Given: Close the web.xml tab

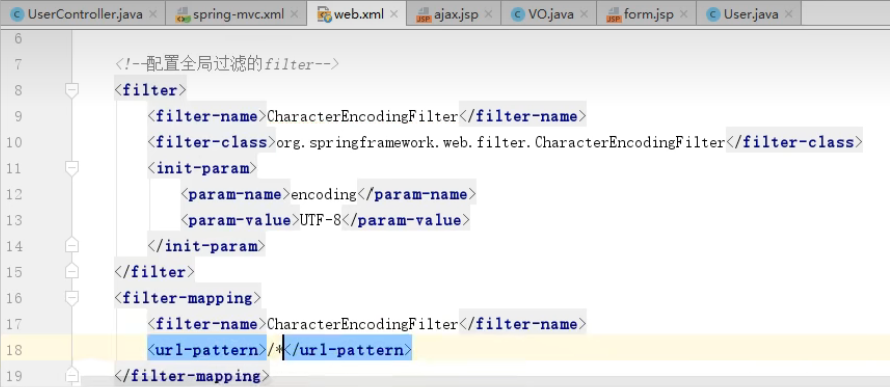Looking at the screenshot, I should (393, 15).
